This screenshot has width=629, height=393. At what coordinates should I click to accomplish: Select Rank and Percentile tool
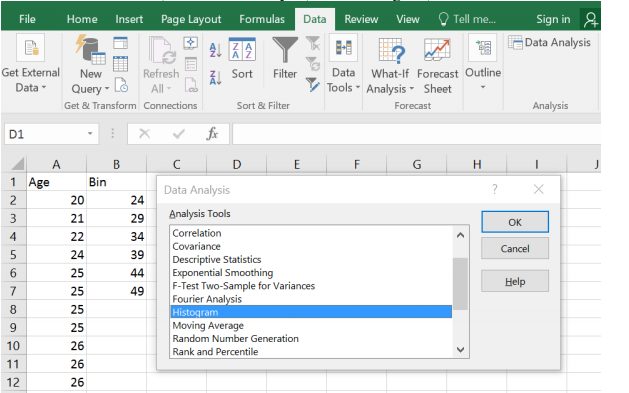coord(311,352)
